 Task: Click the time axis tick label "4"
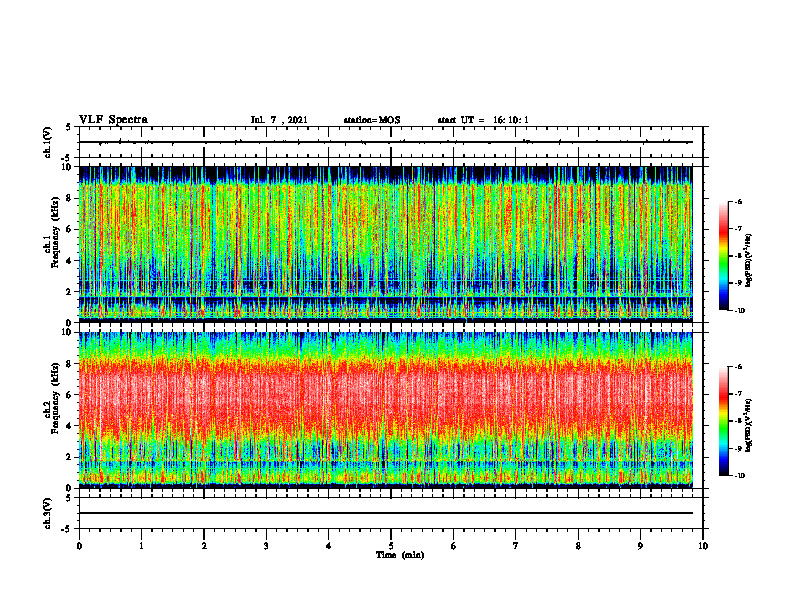tap(329, 546)
